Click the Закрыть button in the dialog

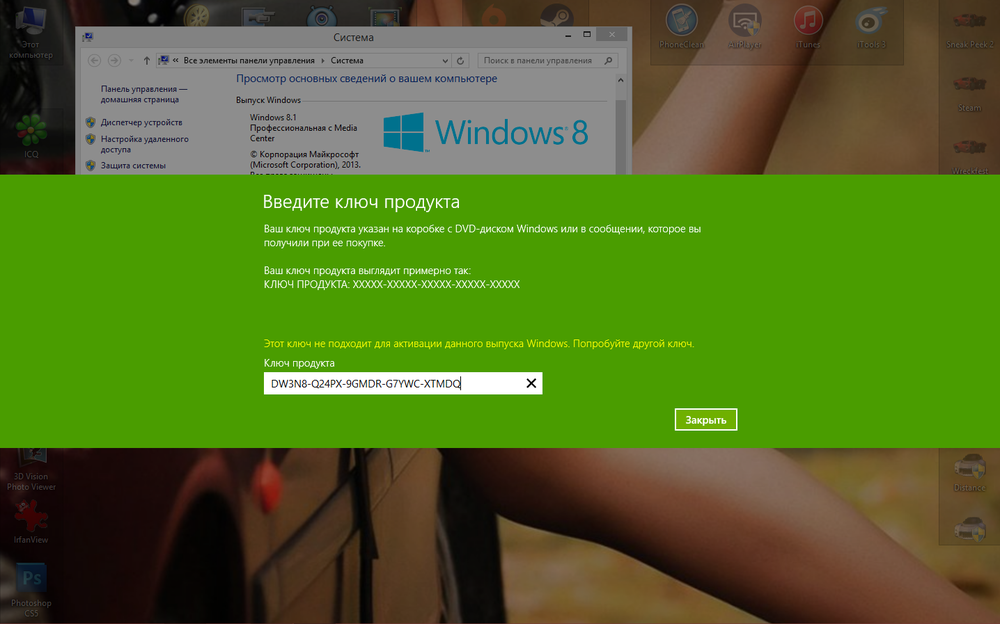click(705, 420)
